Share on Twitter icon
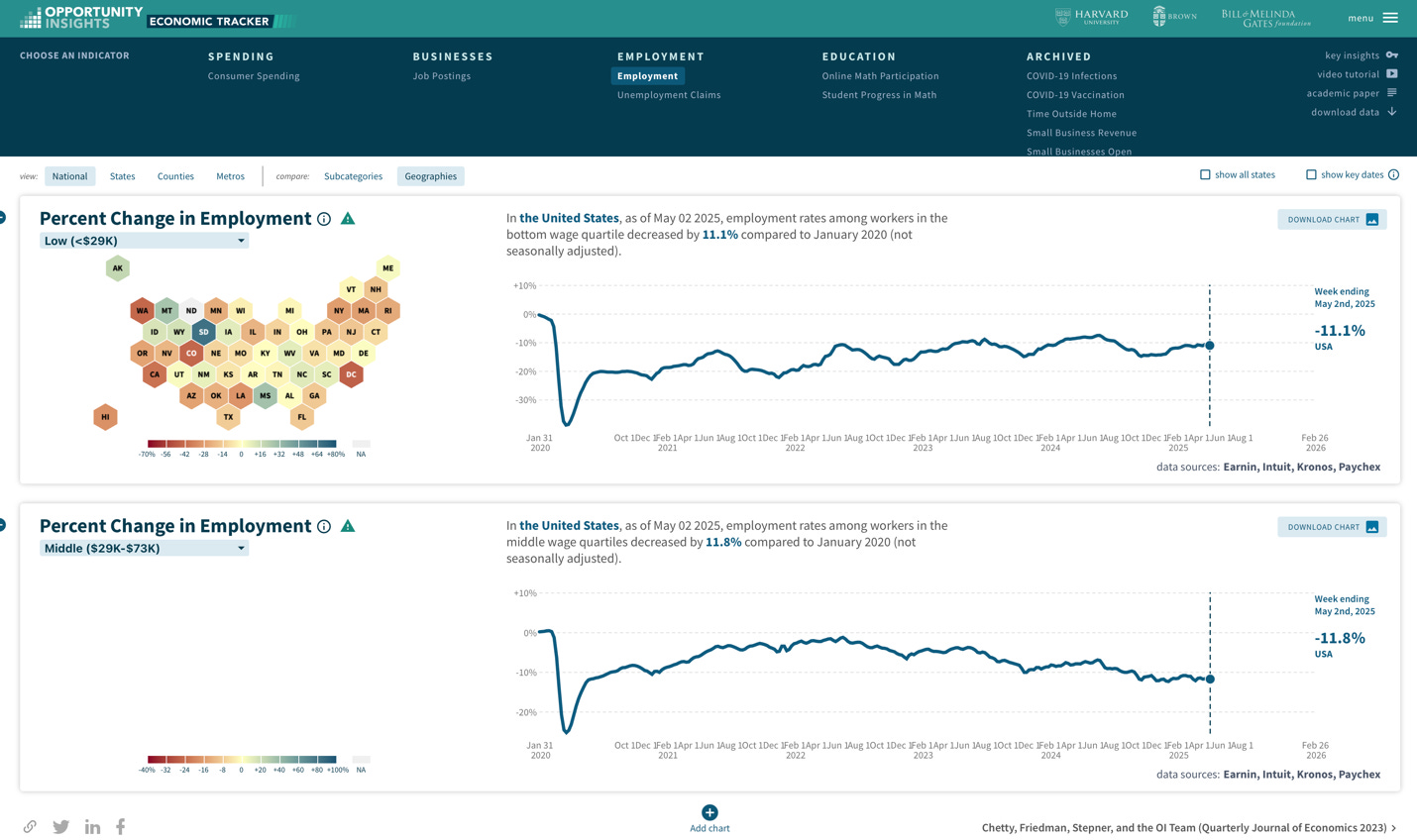This screenshot has height=840, width=1417. (61, 826)
